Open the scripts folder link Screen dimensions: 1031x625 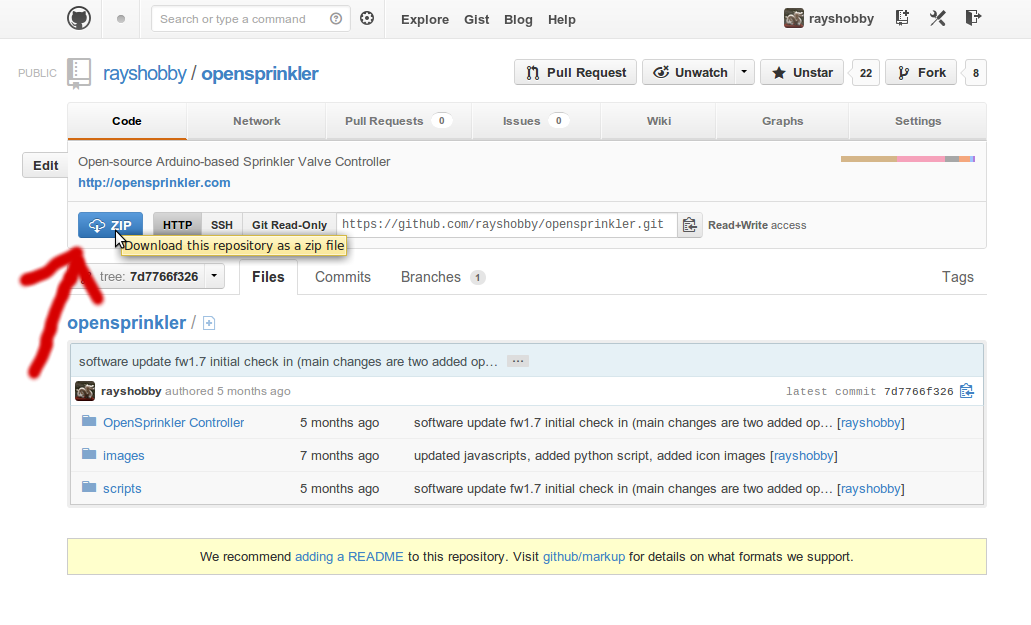pos(122,488)
